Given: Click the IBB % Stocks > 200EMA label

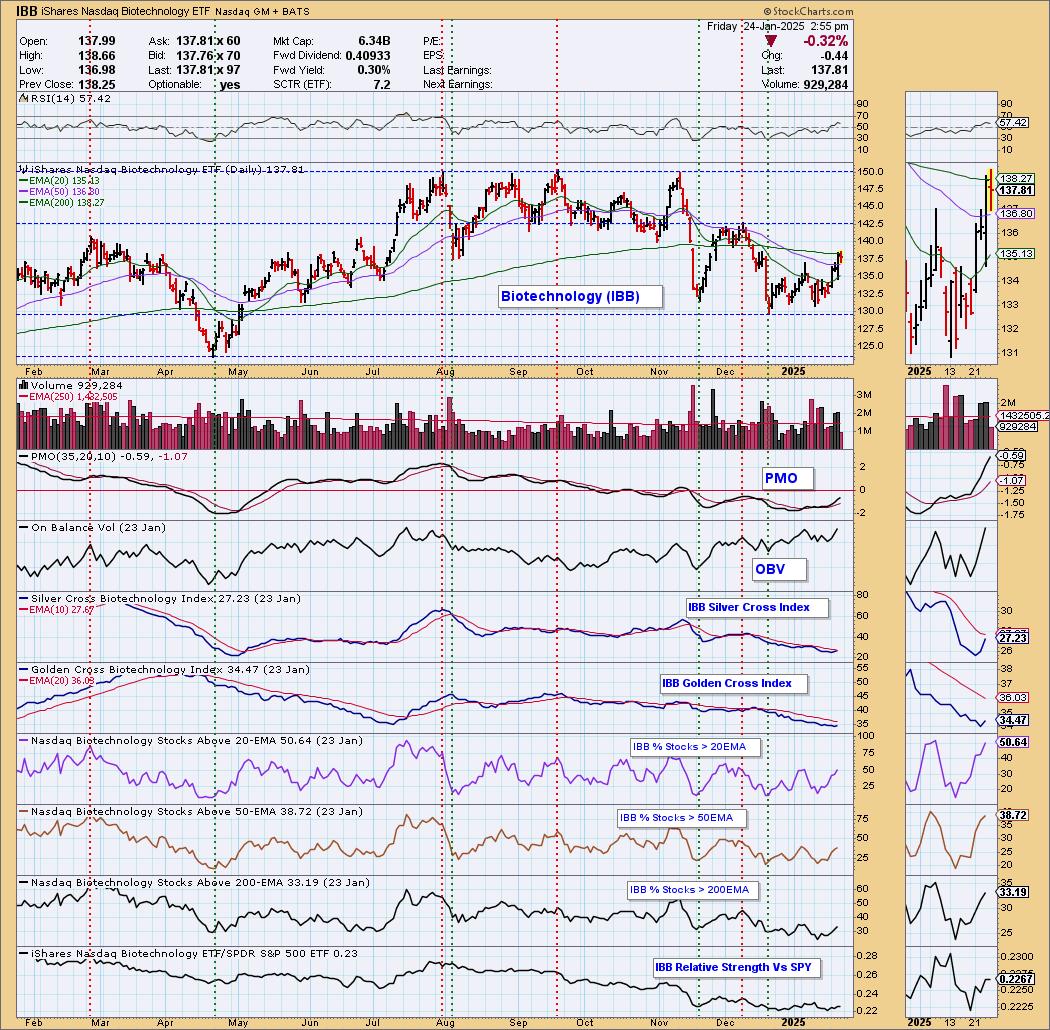Looking at the screenshot, I should tap(689, 889).
